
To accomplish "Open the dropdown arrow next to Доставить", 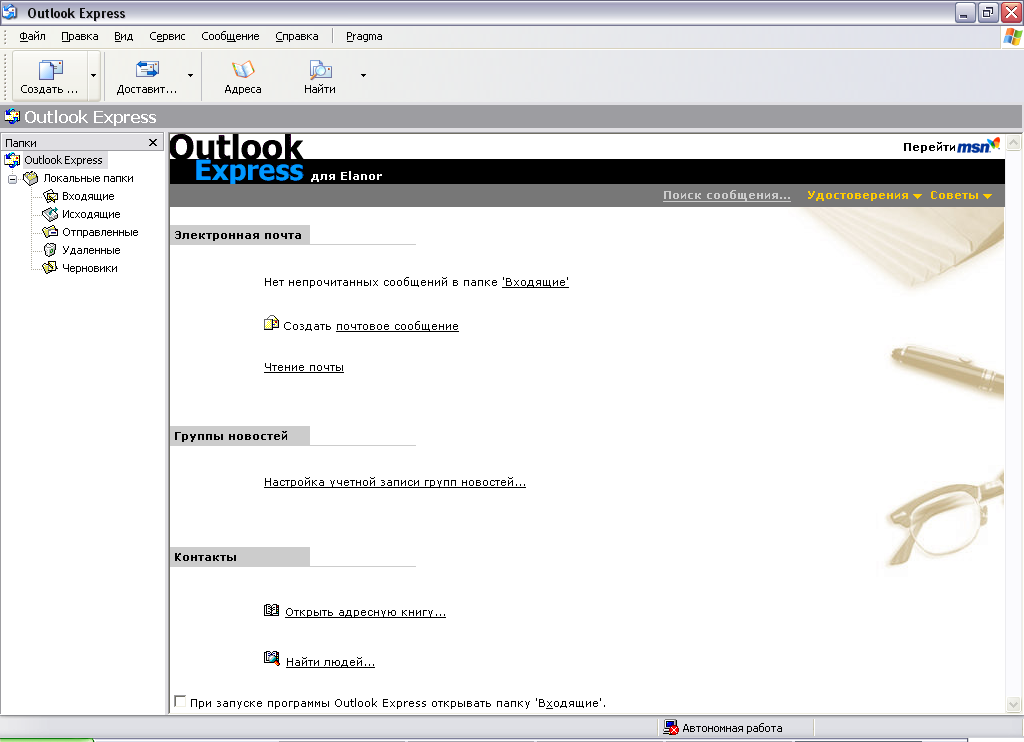I will (190, 76).
